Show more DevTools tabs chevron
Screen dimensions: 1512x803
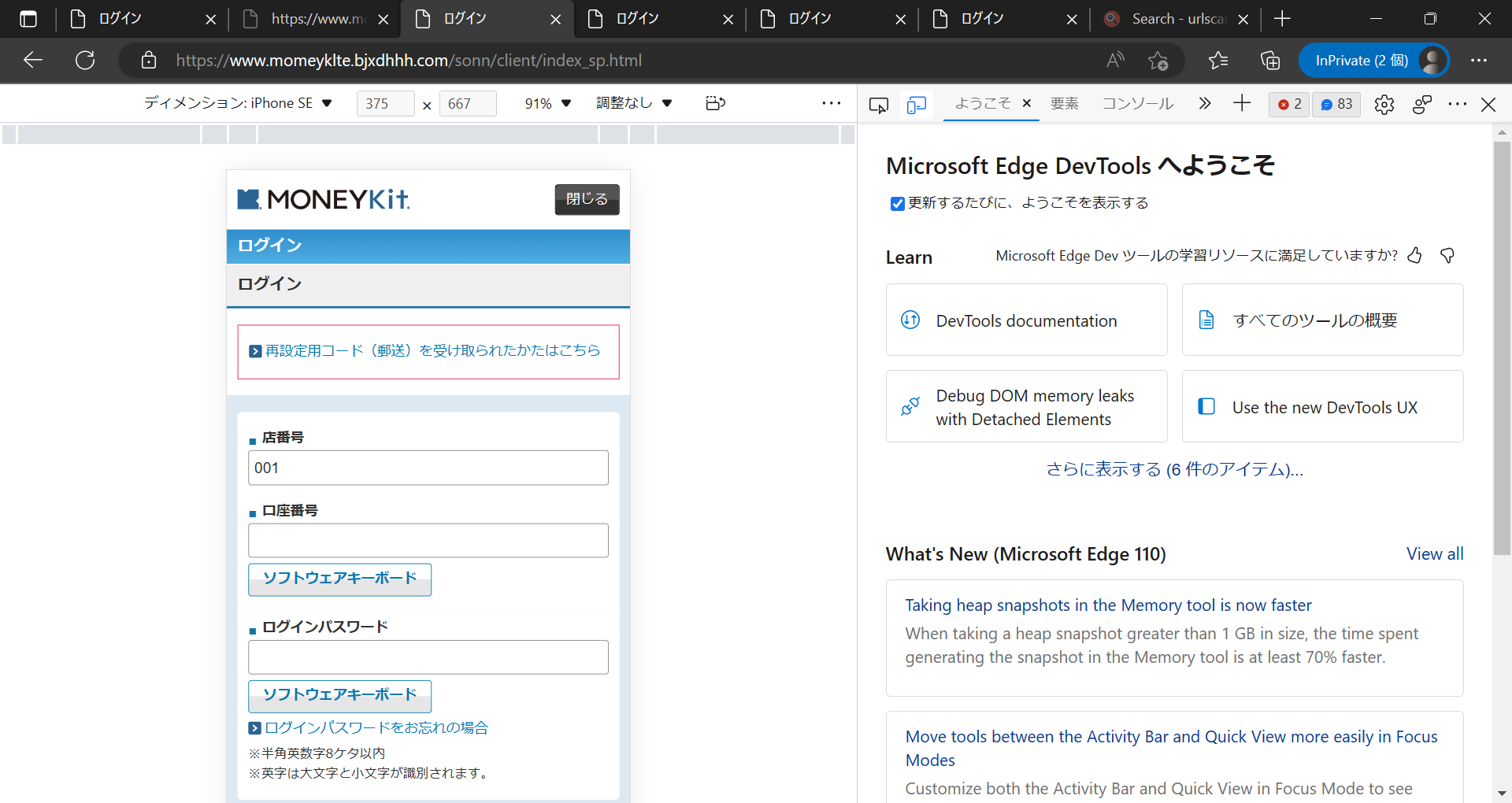(x=1205, y=103)
